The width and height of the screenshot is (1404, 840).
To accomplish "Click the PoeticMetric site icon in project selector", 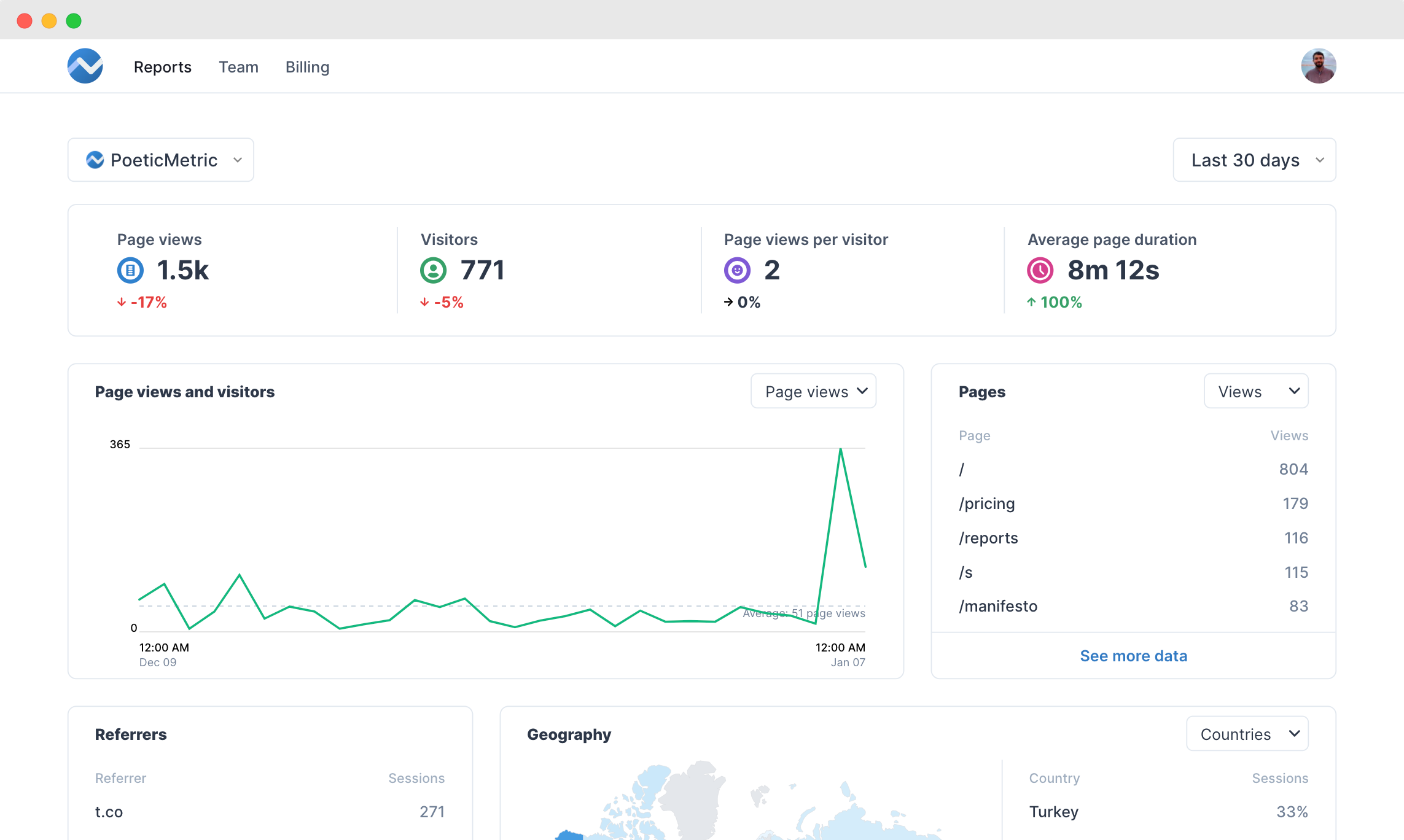I will coord(95,160).
